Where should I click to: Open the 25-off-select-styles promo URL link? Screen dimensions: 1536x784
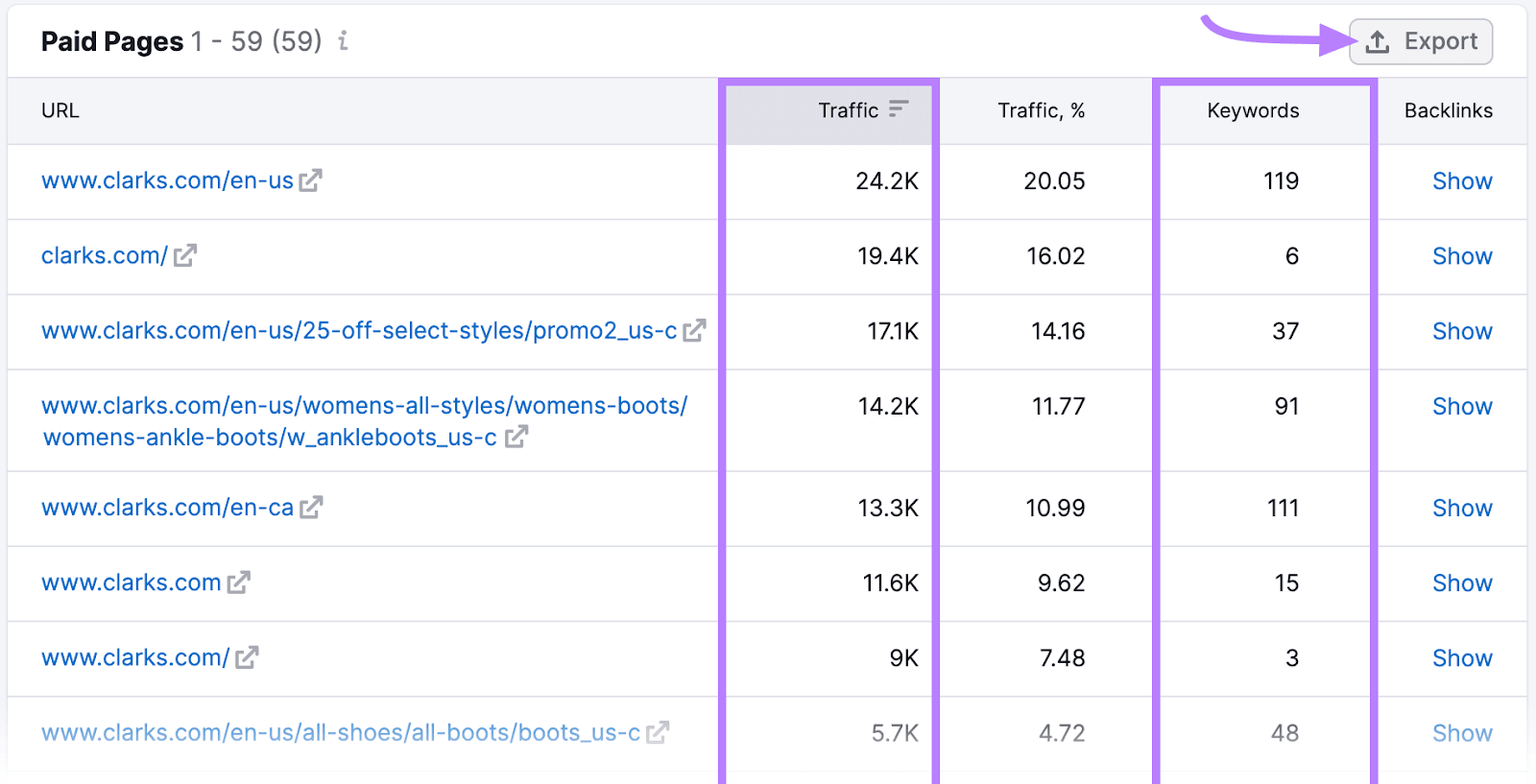tap(358, 330)
